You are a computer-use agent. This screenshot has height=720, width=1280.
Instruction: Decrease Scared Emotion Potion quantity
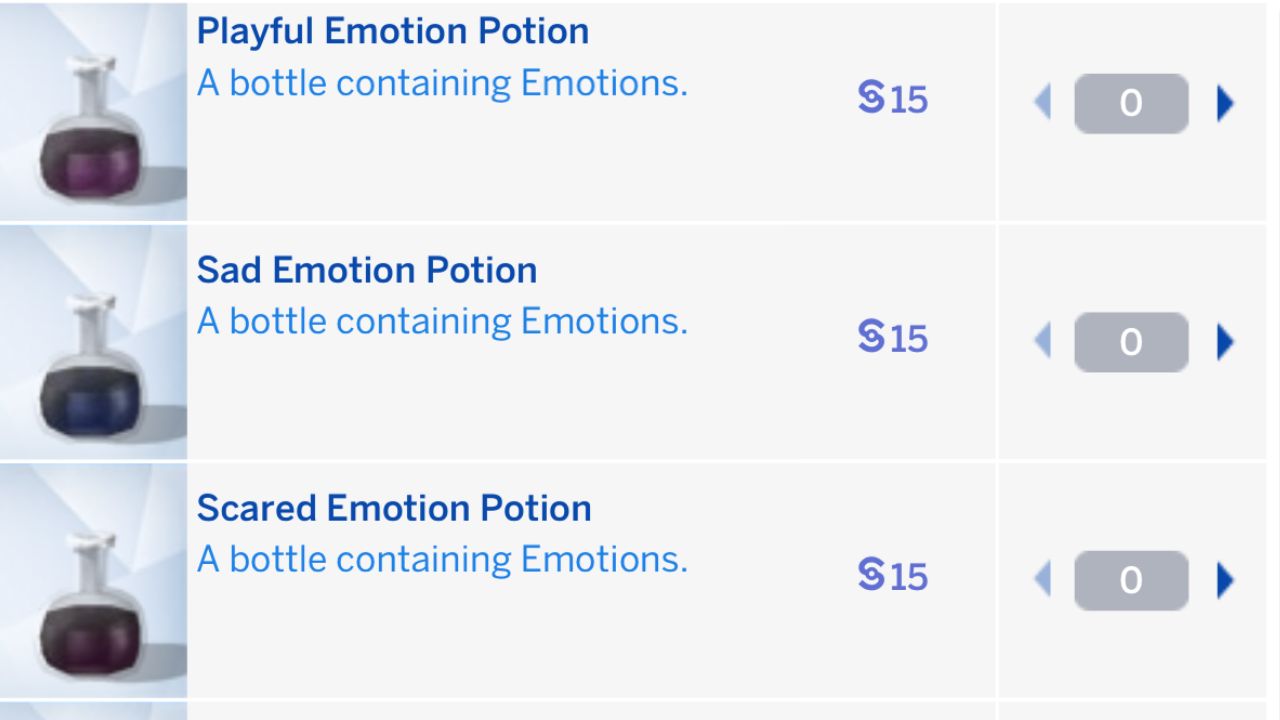(x=1042, y=580)
